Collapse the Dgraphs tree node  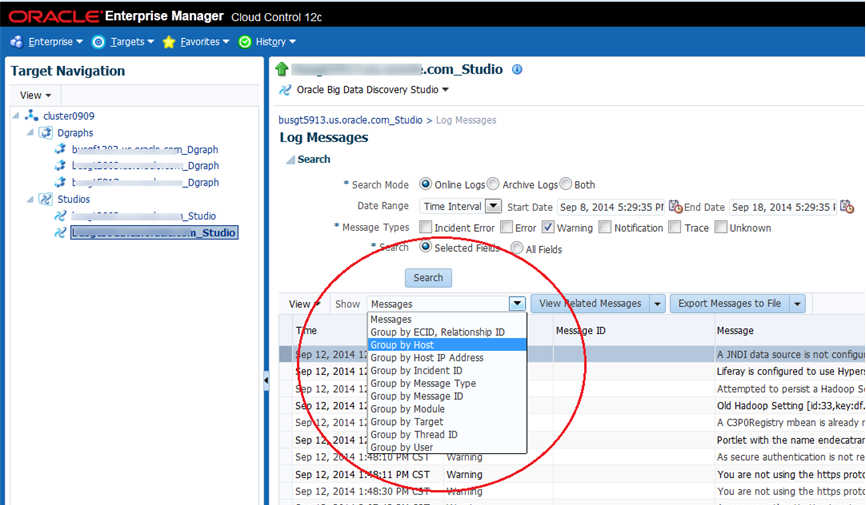point(30,133)
